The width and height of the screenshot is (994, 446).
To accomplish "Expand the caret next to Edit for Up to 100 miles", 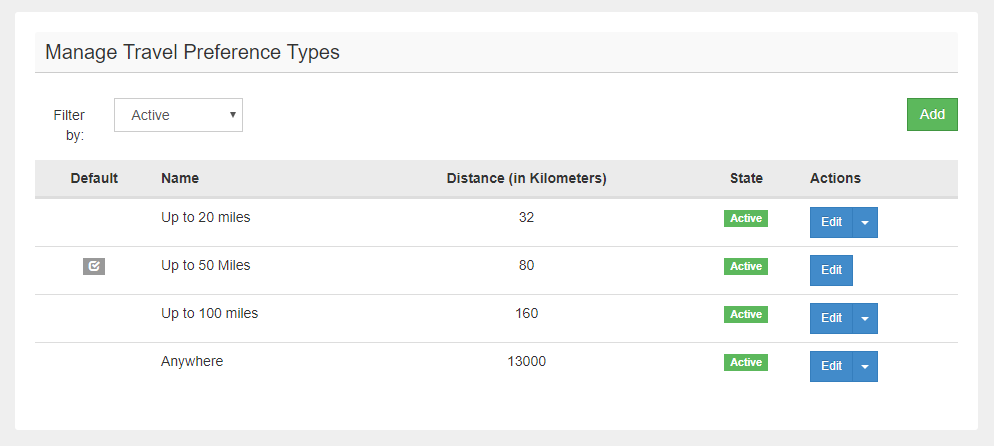I will [x=865, y=318].
